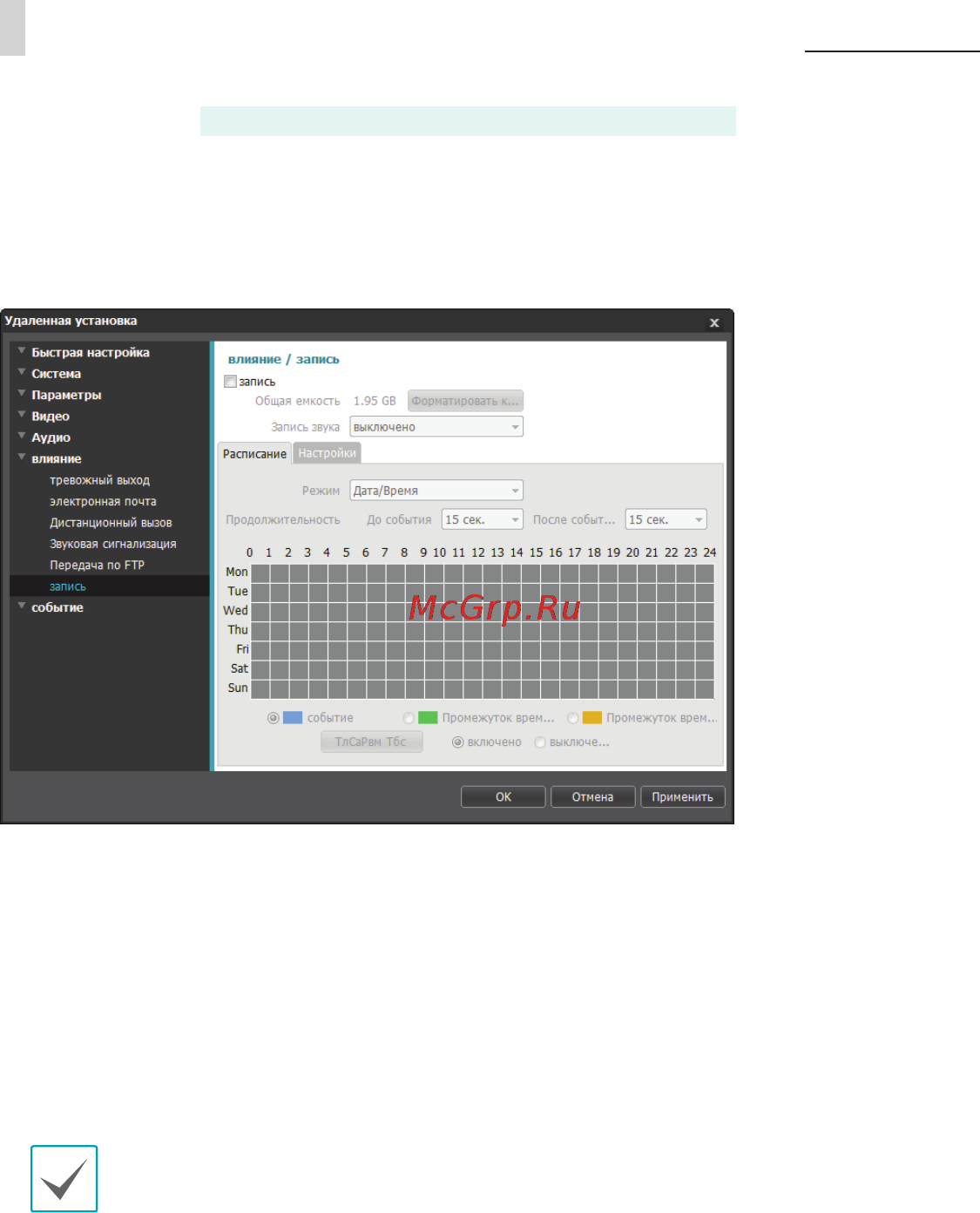Click the Wed row label
This screenshot has width=980, height=1213.
235,611
